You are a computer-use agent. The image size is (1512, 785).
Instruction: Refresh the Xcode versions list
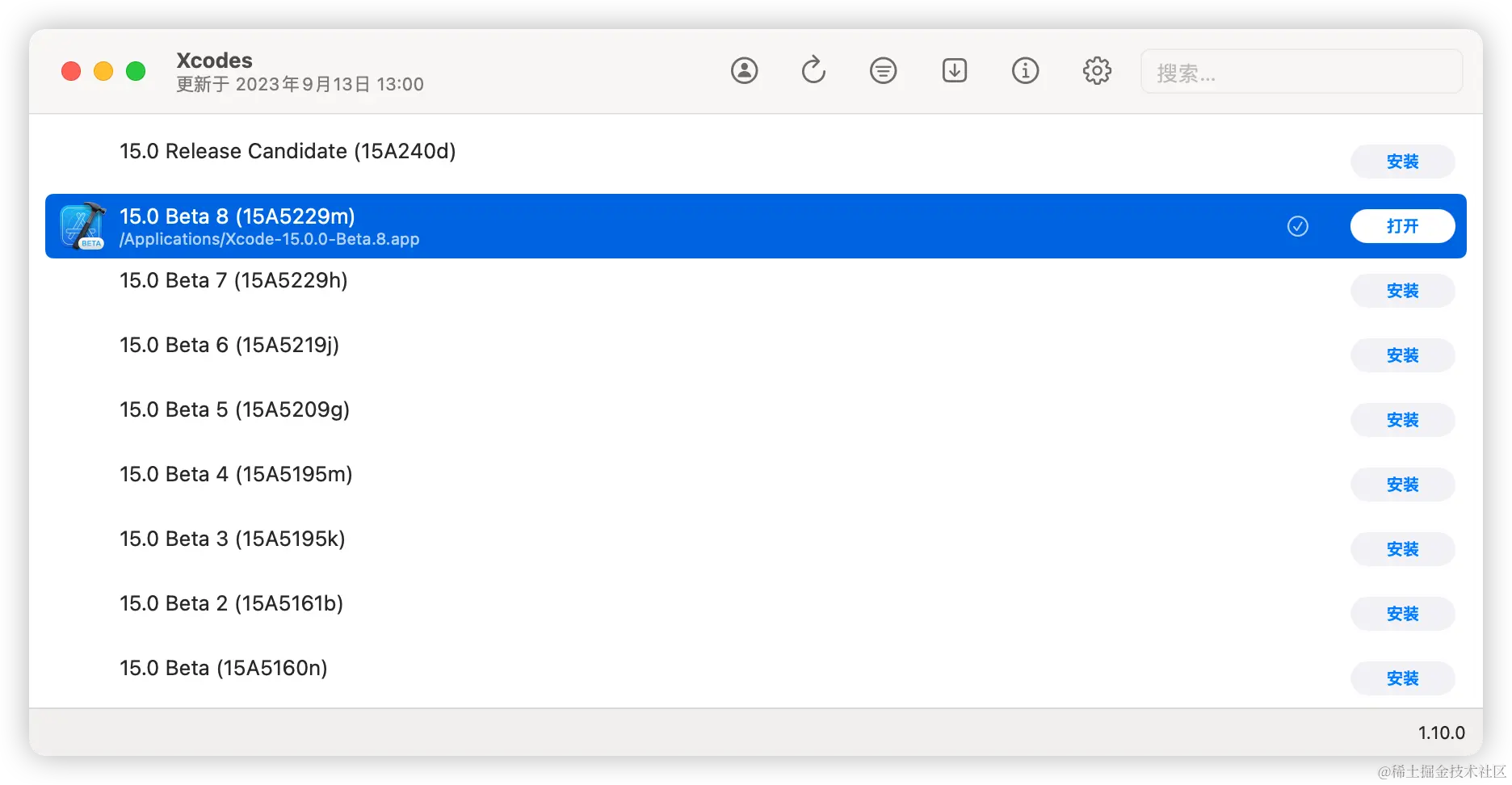coord(813,70)
